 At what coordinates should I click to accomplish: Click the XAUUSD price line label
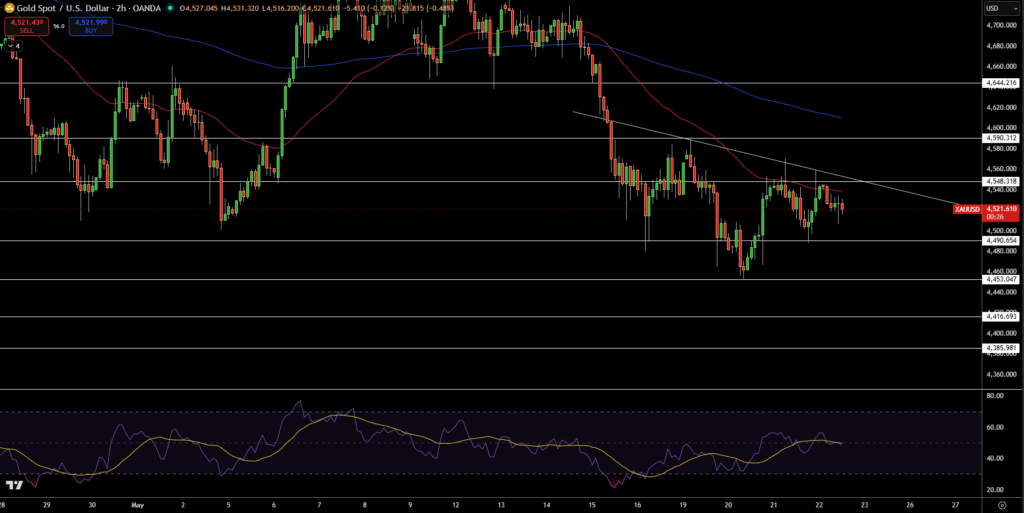point(968,209)
